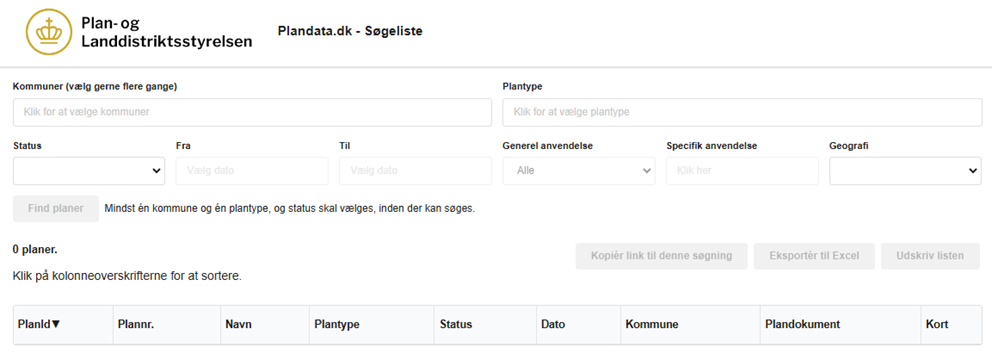Screen dimensions: 992x360
Task: Click the Plan- og Landdistriktsstyrelsen title
Action: pos(166,32)
